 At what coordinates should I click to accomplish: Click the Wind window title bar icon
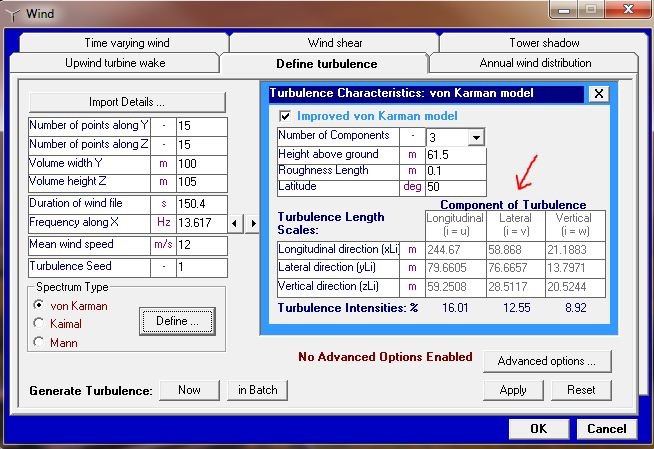13,15
